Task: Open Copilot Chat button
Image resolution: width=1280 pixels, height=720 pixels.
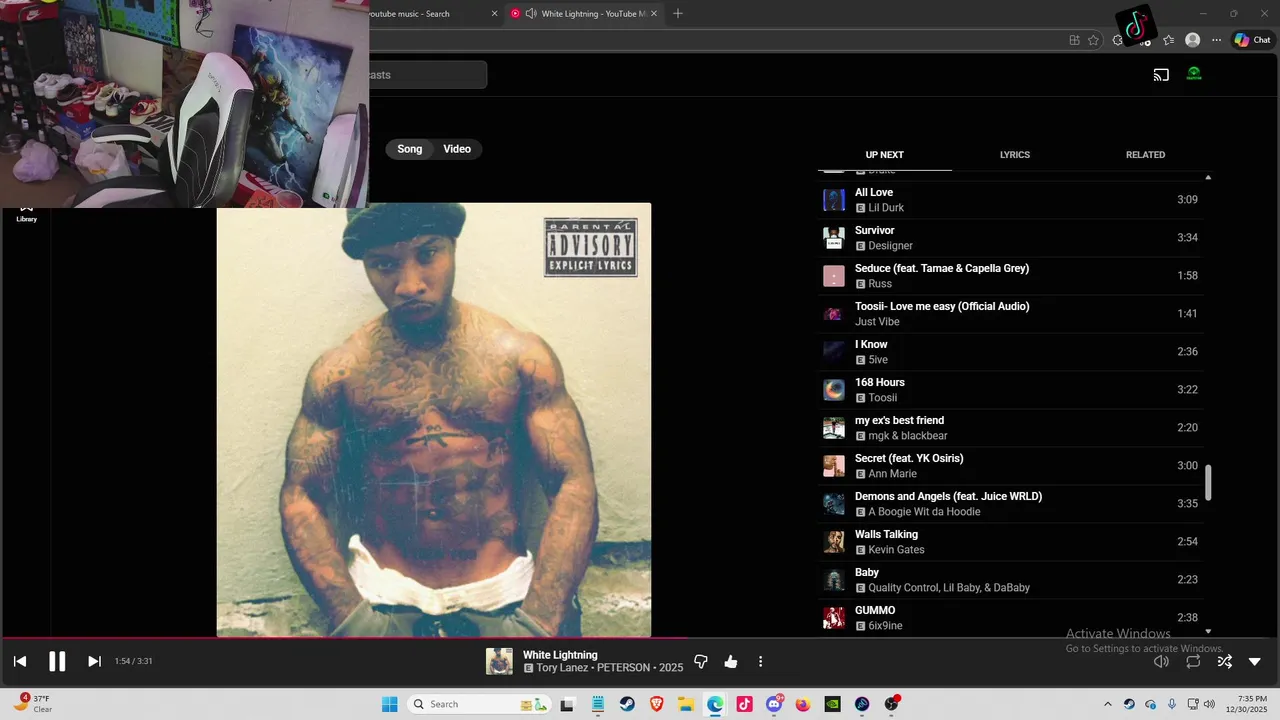Action: 1252,40
